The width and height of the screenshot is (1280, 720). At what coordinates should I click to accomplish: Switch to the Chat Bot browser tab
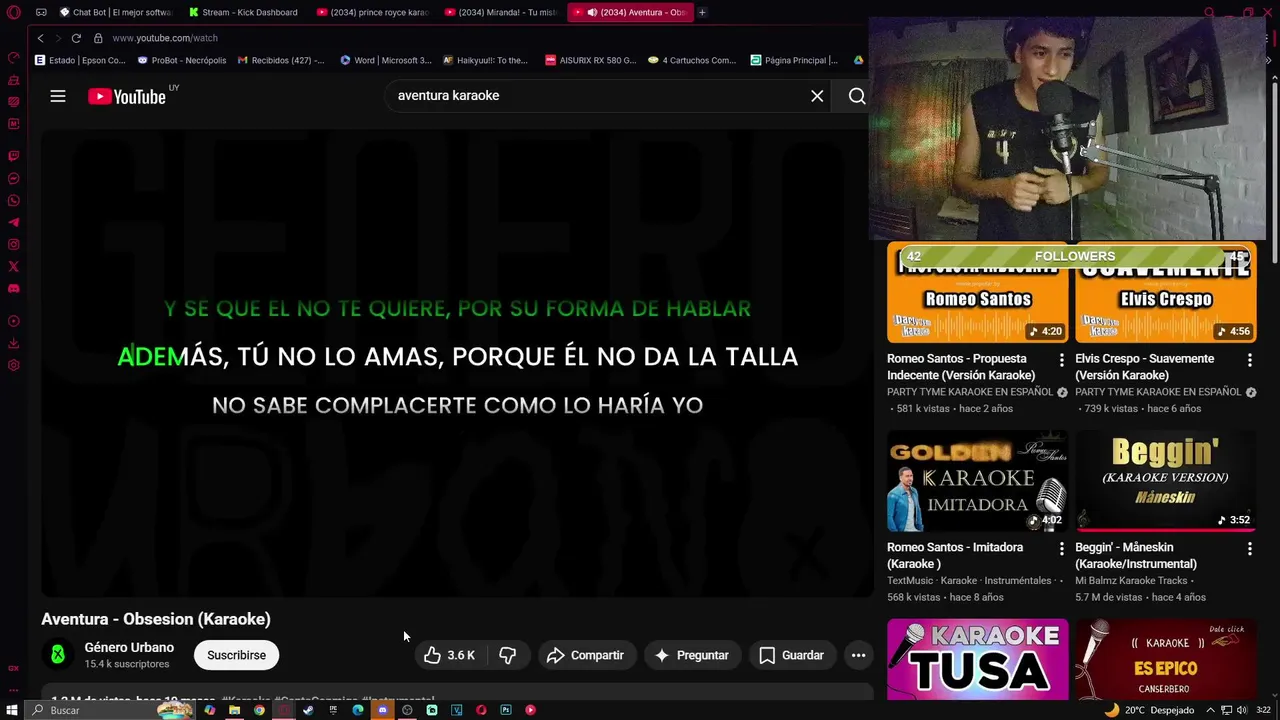point(115,12)
